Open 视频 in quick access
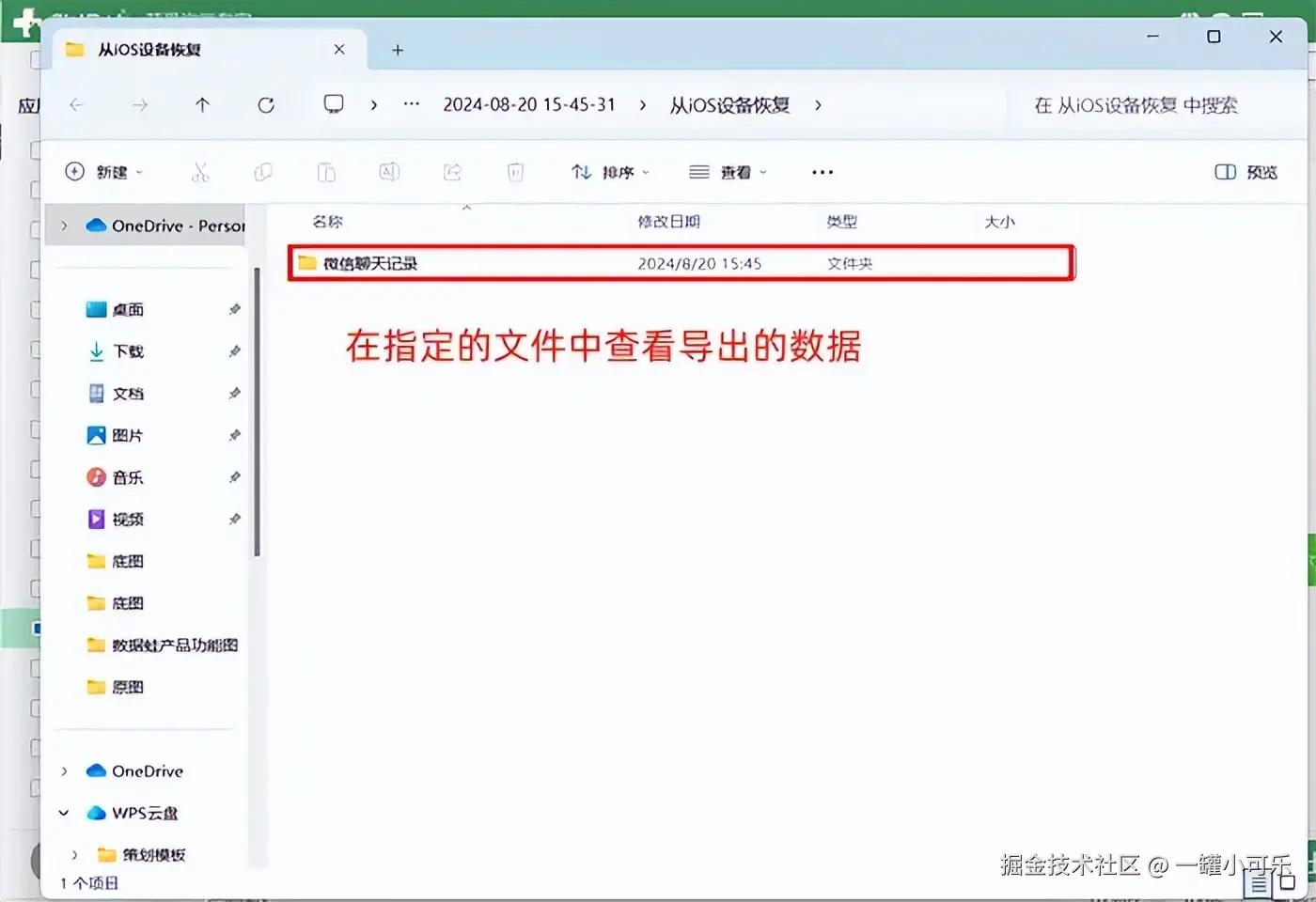Viewport: 1316px width, 902px height. tap(115, 519)
